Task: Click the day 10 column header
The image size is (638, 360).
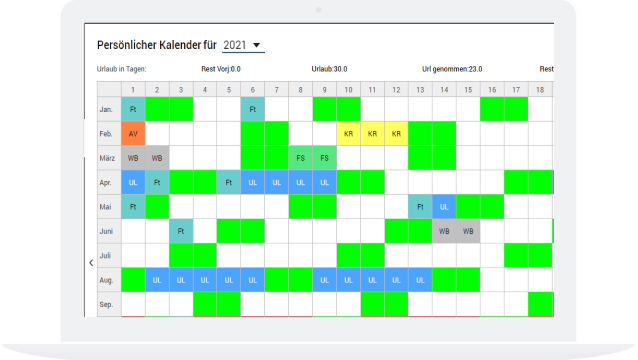Action: (x=348, y=89)
